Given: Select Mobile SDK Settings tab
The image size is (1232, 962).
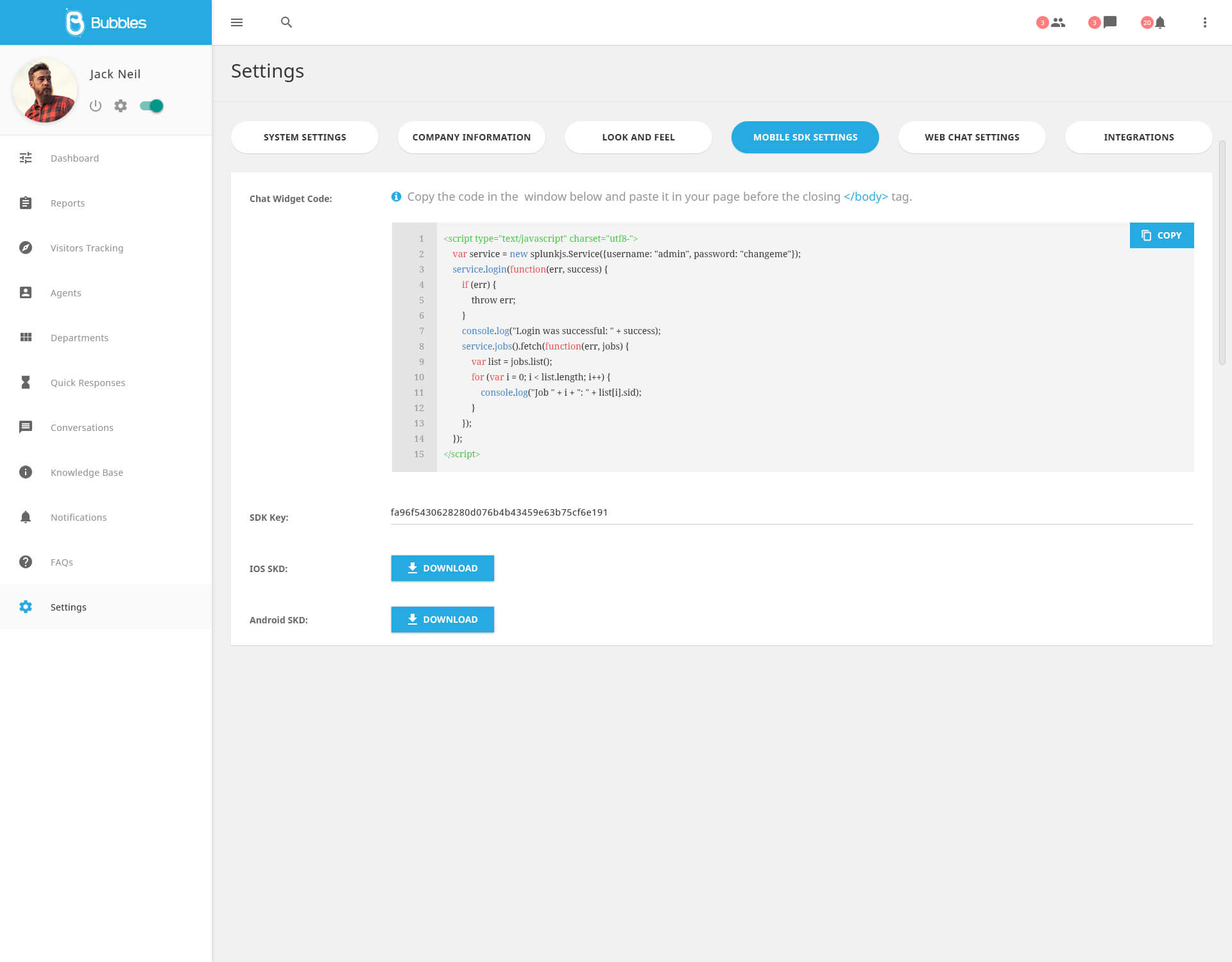Looking at the screenshot, I should 805,137.
